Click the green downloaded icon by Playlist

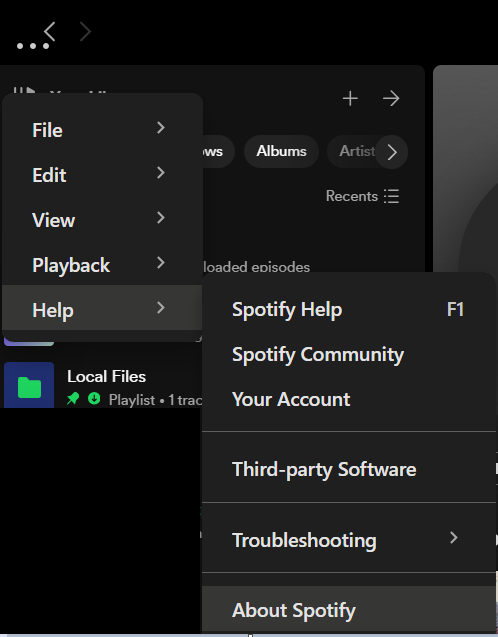(94, 399)
